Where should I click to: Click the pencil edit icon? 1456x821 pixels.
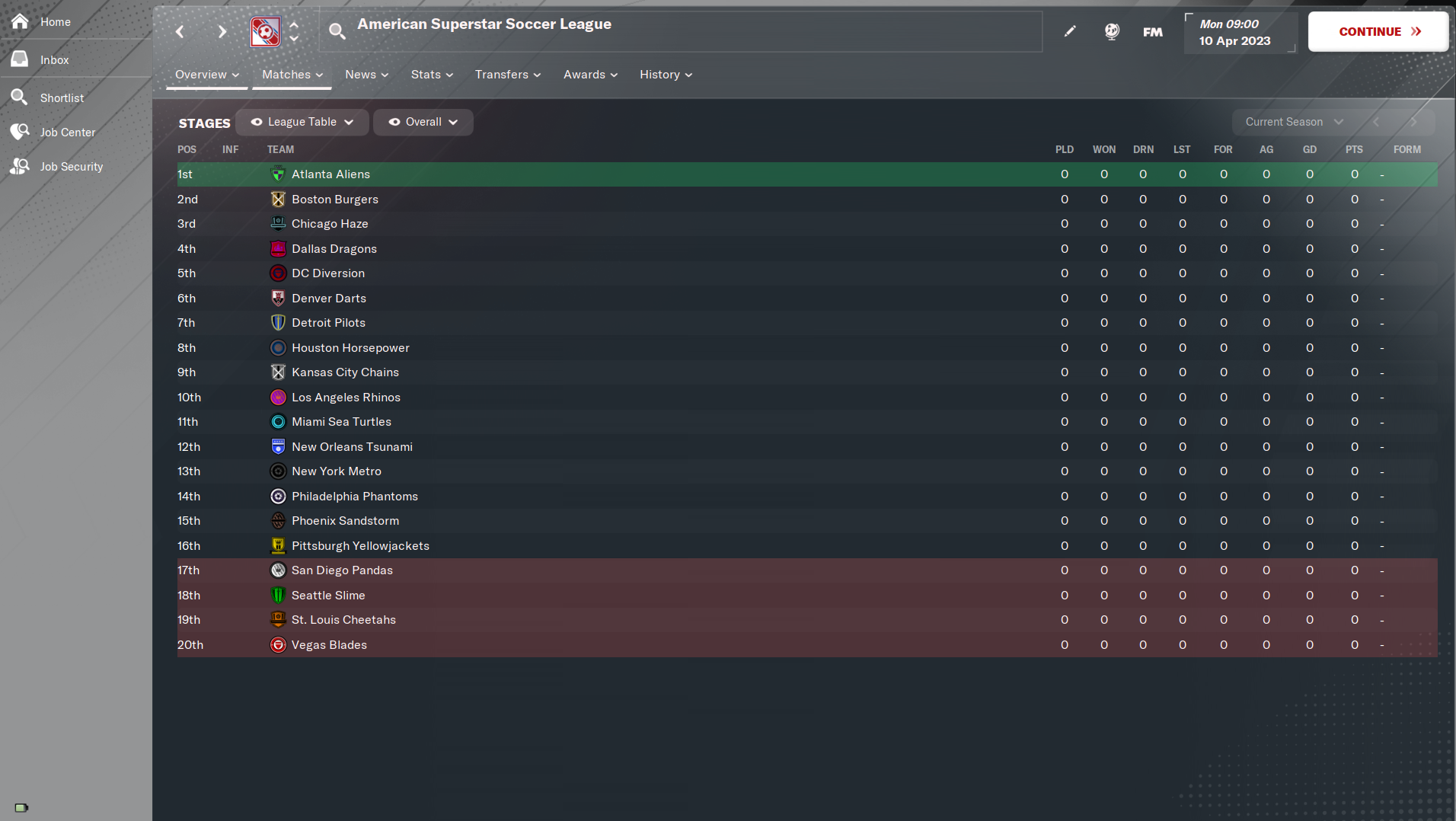pos(1070,31)
